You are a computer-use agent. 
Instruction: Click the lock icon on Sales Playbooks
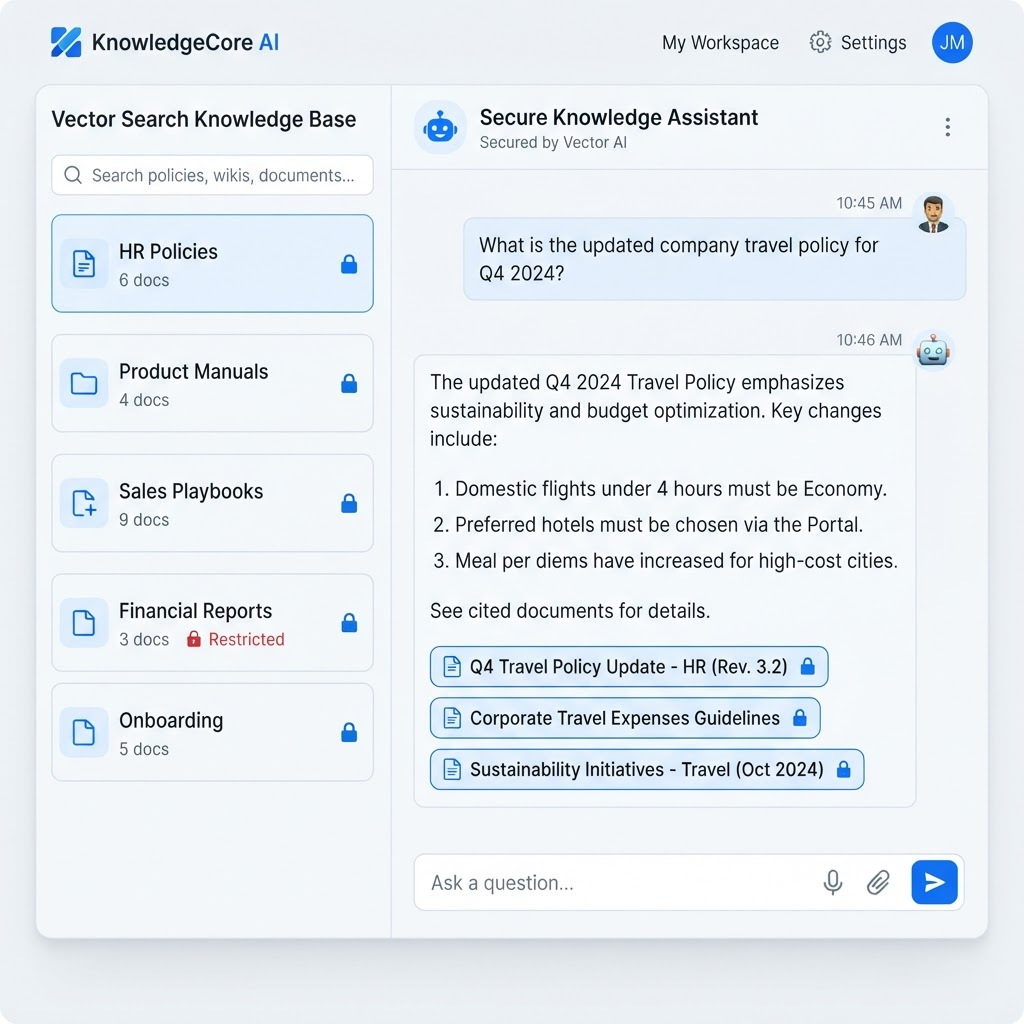[x=349, y=503]
